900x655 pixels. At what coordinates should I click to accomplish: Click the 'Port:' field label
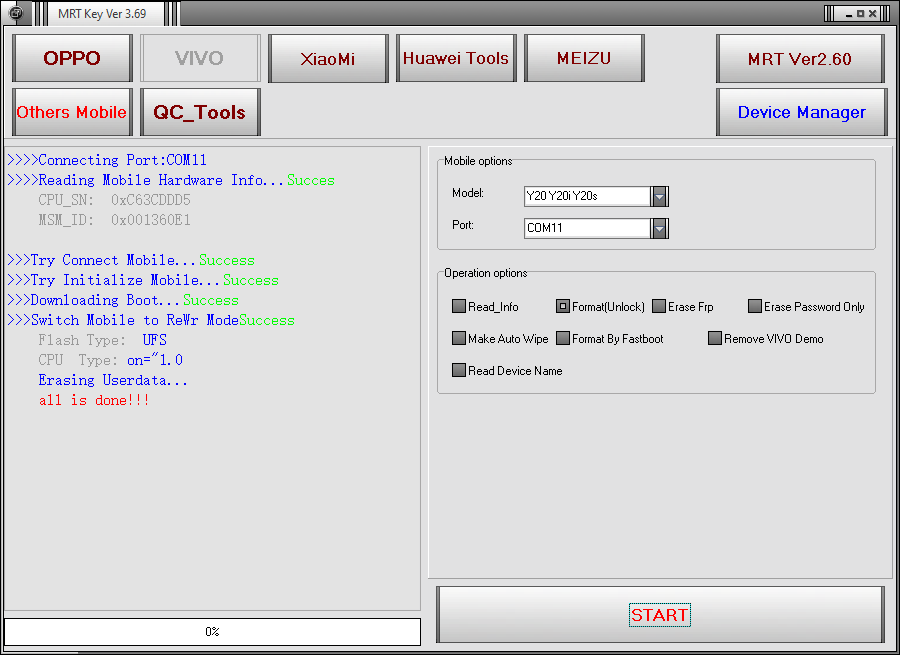(463, 225)
